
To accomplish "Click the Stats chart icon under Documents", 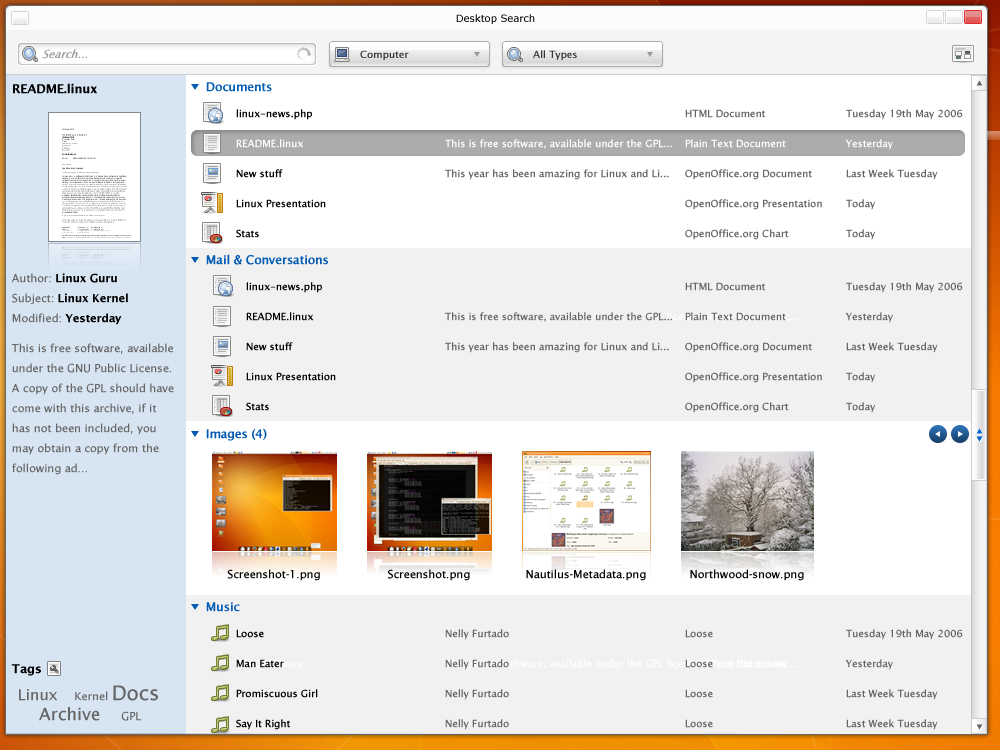I will (x=212, y=233).
